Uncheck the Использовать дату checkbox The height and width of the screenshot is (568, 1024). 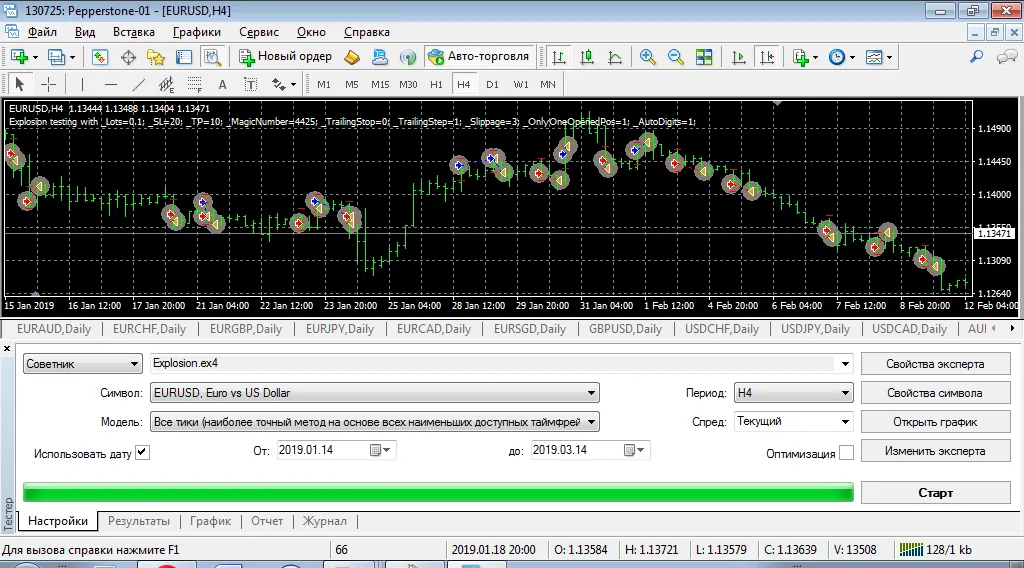tap(142, 453)
